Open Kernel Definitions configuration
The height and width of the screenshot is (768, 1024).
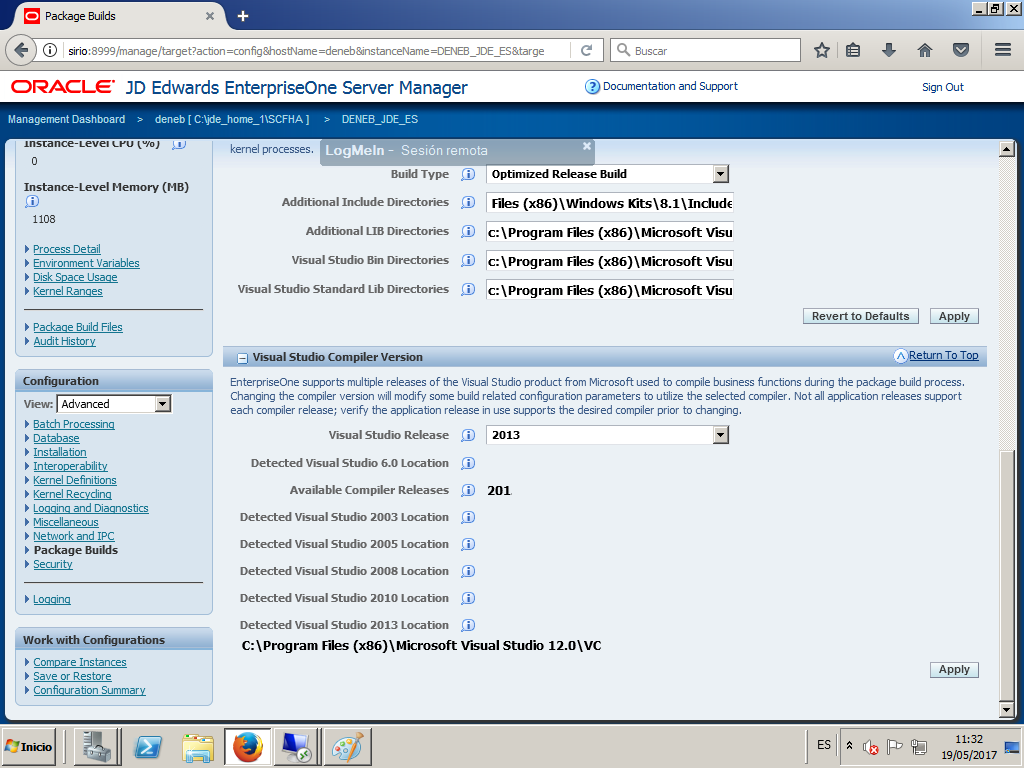pos(74,480)
